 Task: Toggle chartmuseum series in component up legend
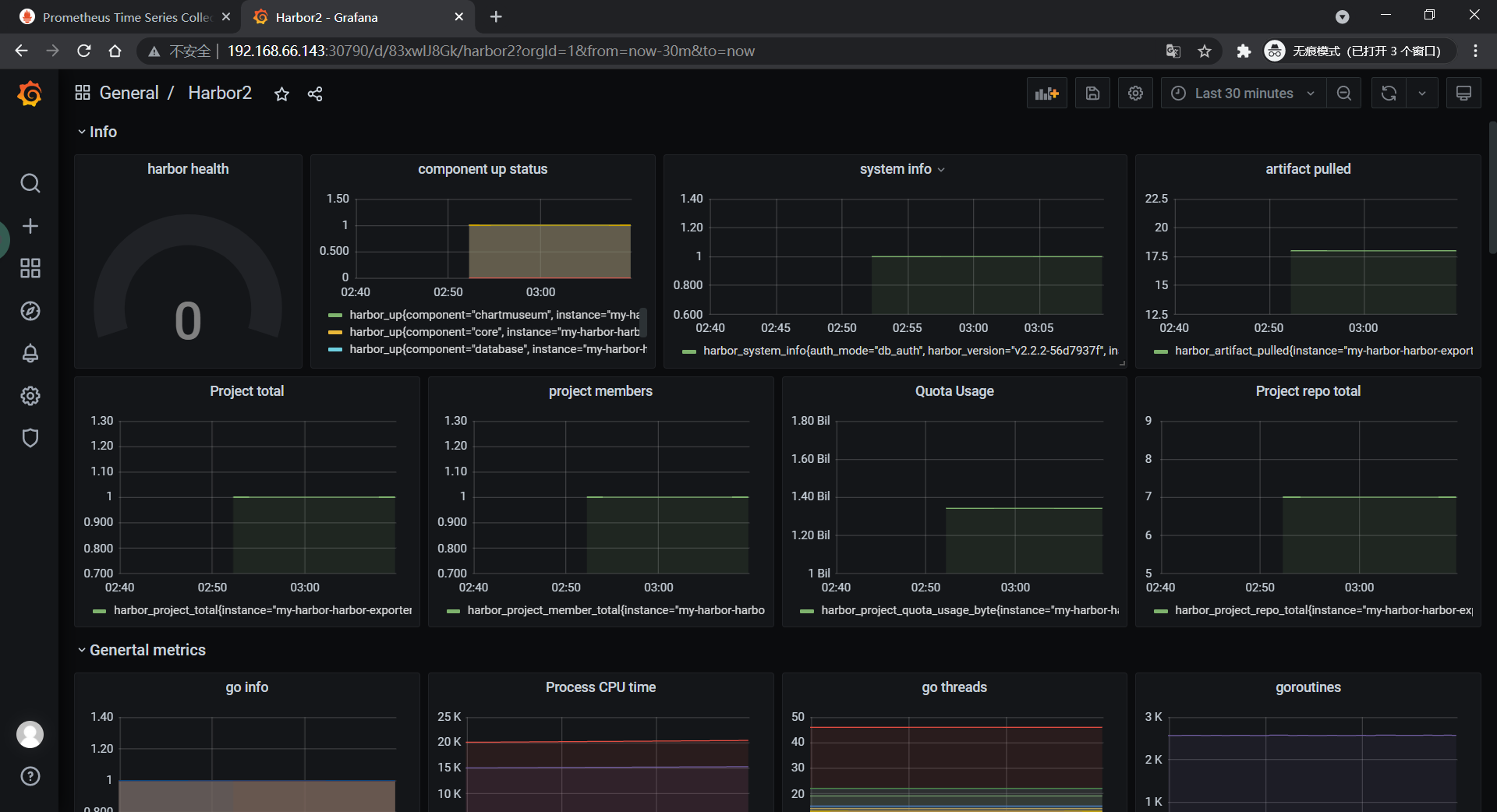click(494, 315)
